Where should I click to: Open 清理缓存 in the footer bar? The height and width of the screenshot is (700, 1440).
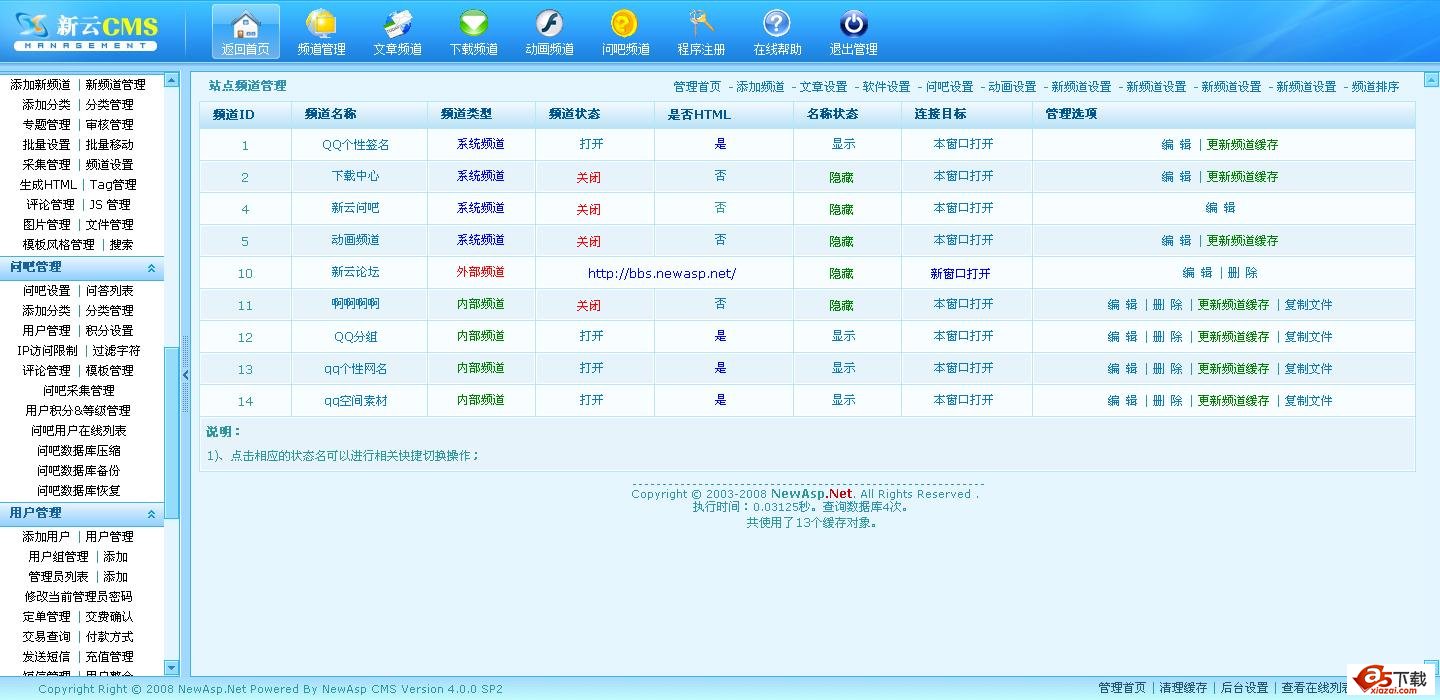pos(1183,688)
